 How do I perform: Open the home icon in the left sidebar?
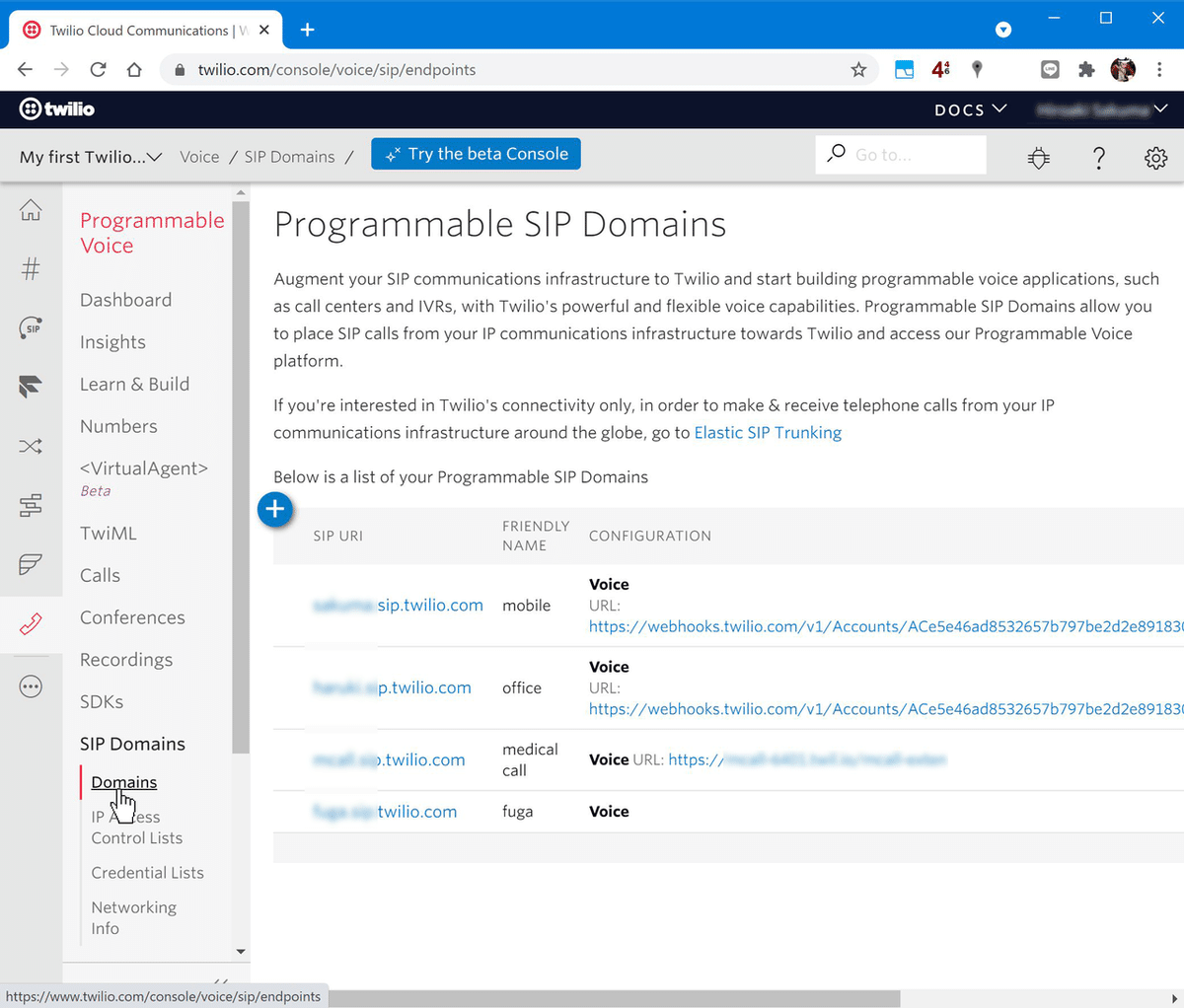(x=31, y=210)
